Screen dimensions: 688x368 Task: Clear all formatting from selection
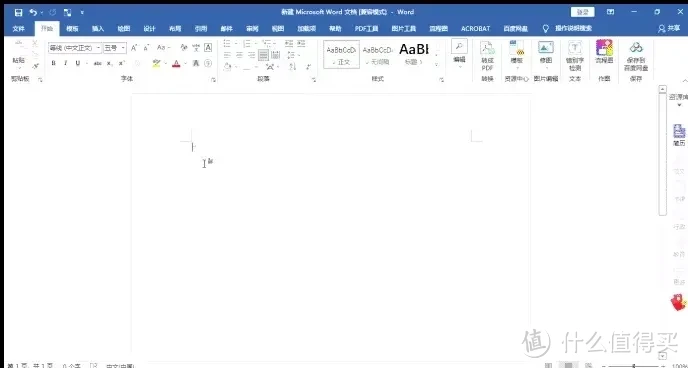(184, 47)
